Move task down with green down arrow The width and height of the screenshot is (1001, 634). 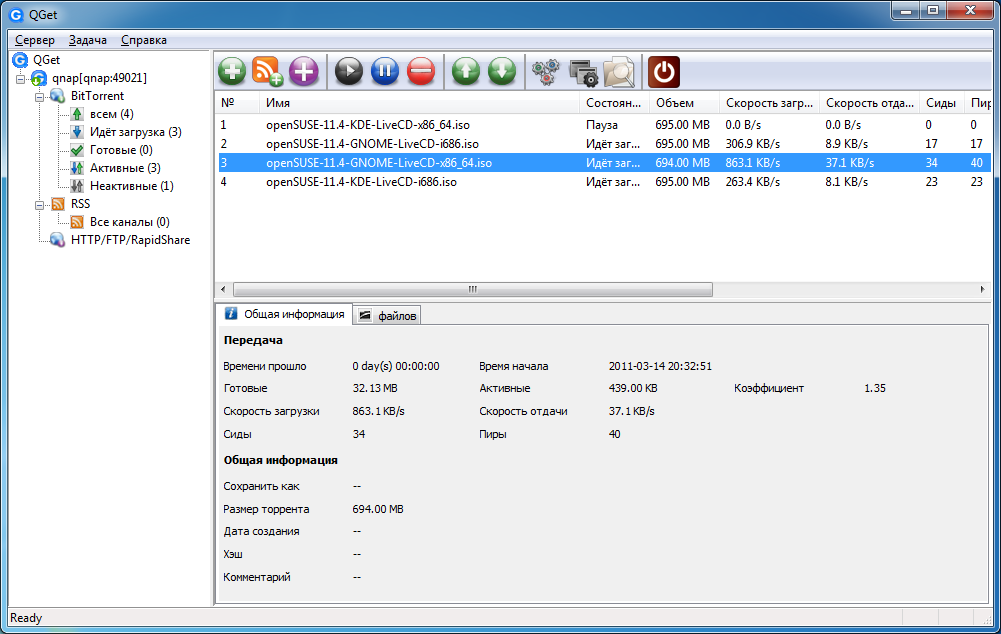coord(502,71)
